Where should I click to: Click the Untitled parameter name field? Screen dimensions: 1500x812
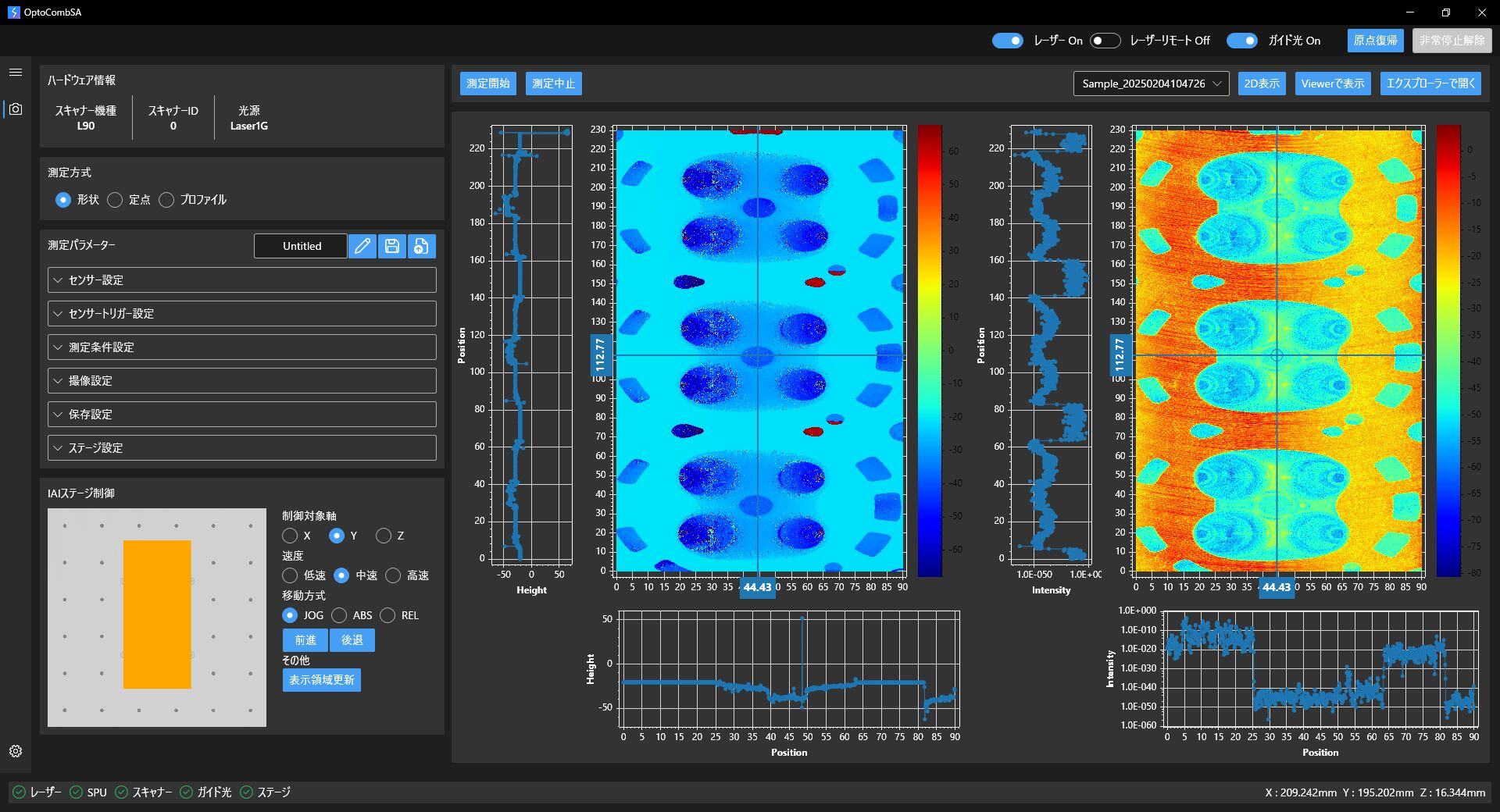[301, 247]
